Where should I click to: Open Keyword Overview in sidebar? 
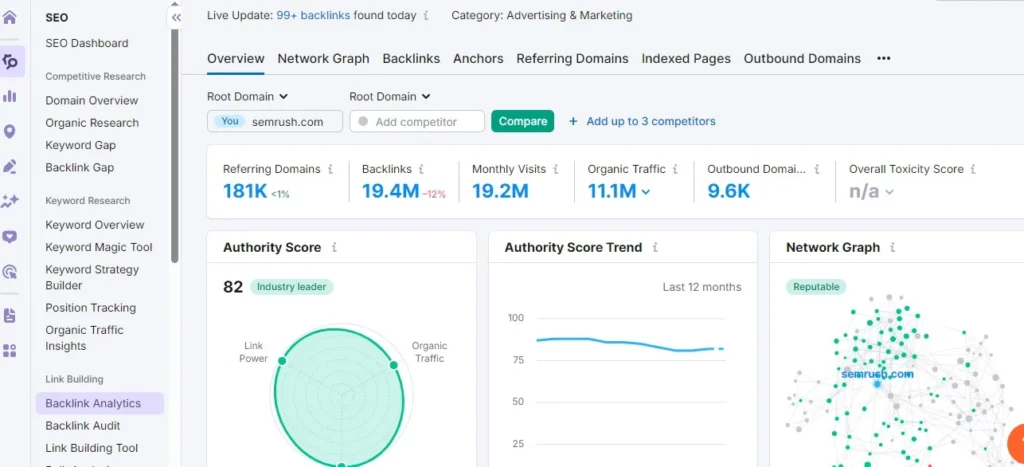[x=95, y=225]
